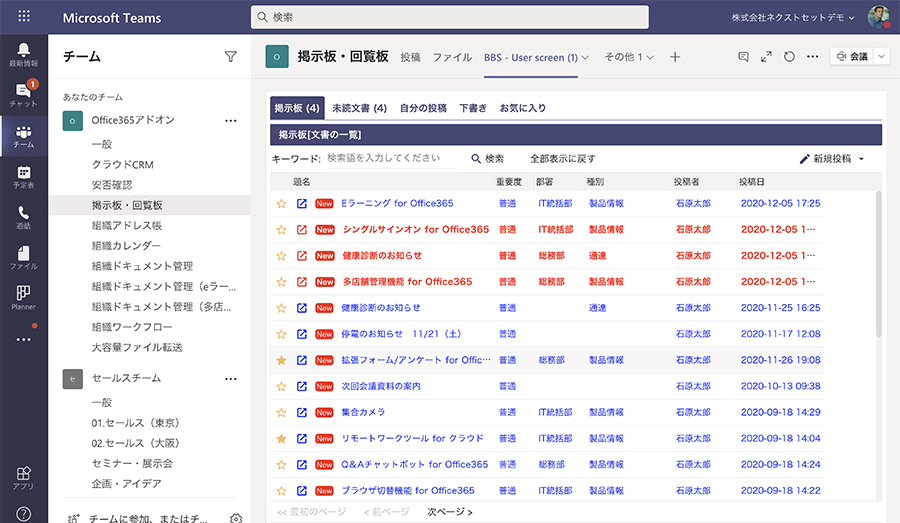Viewport: 900px width, 523px height.
Task: Toggle favorite star for シングルサインオン row
Action: pos(281,230)
